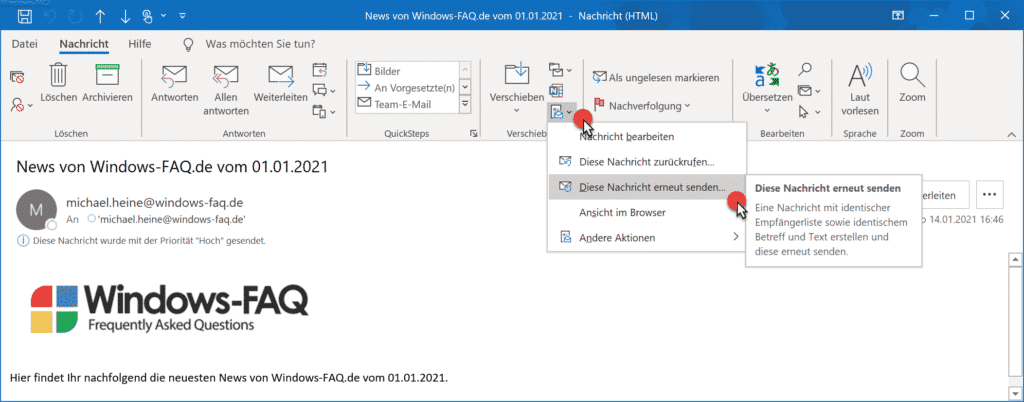Image resolution: width=1024 pixels, height=402 pixels.
Task: Choose Diese Nachricht erneut senden
Action: point(648,187)
